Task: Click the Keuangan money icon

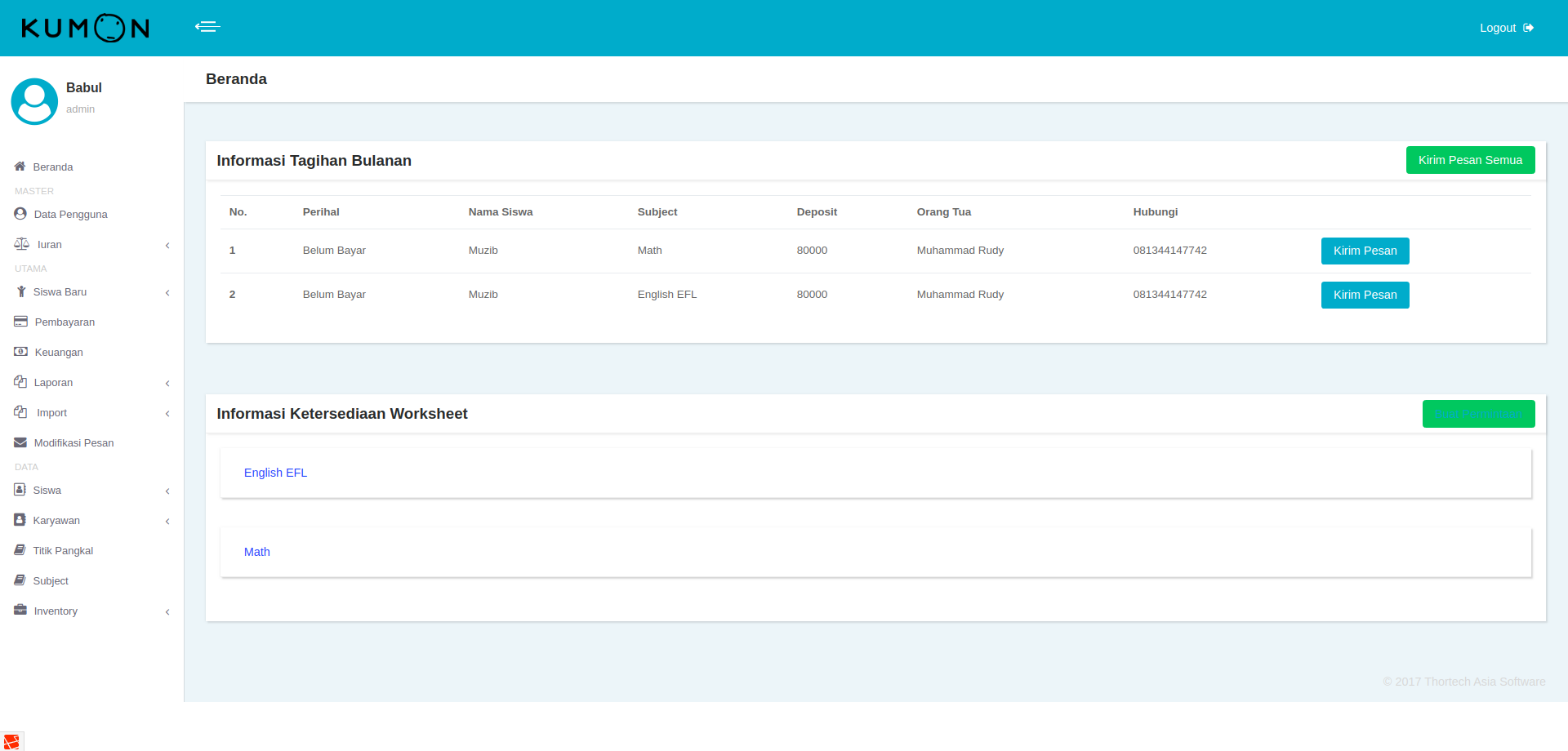Action: [x=21, y=352]
